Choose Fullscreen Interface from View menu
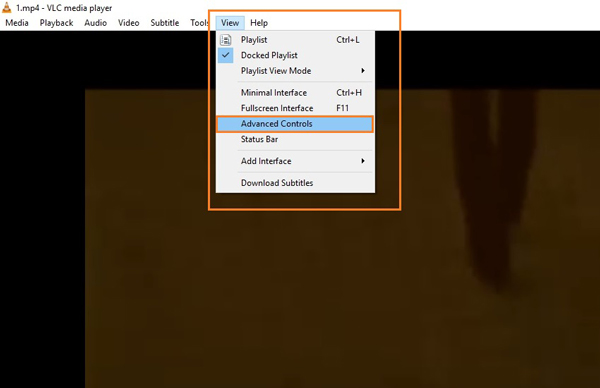The image size is (600, 388). coord(295,108)
